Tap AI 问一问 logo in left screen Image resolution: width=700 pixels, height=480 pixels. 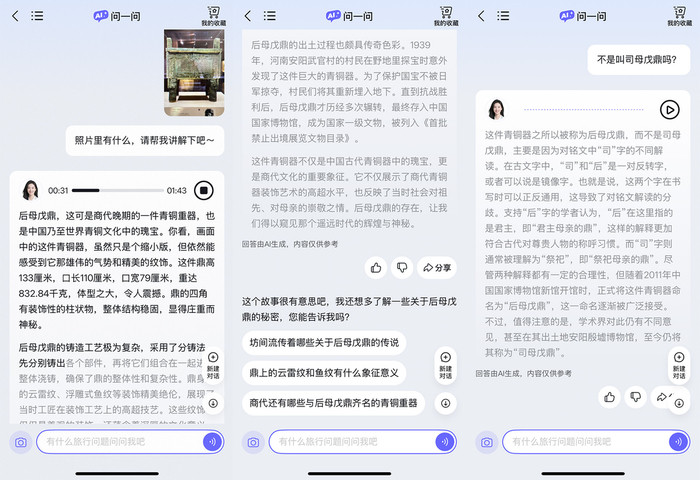[117, 17]
